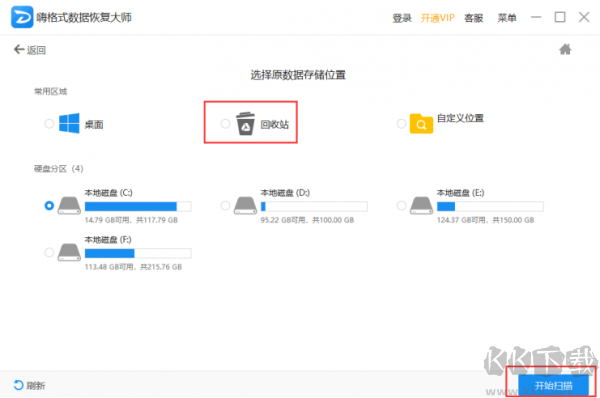Click the refresh button 刷新
The width and height of the screenshot is (600, 398).
coord(29,385)
